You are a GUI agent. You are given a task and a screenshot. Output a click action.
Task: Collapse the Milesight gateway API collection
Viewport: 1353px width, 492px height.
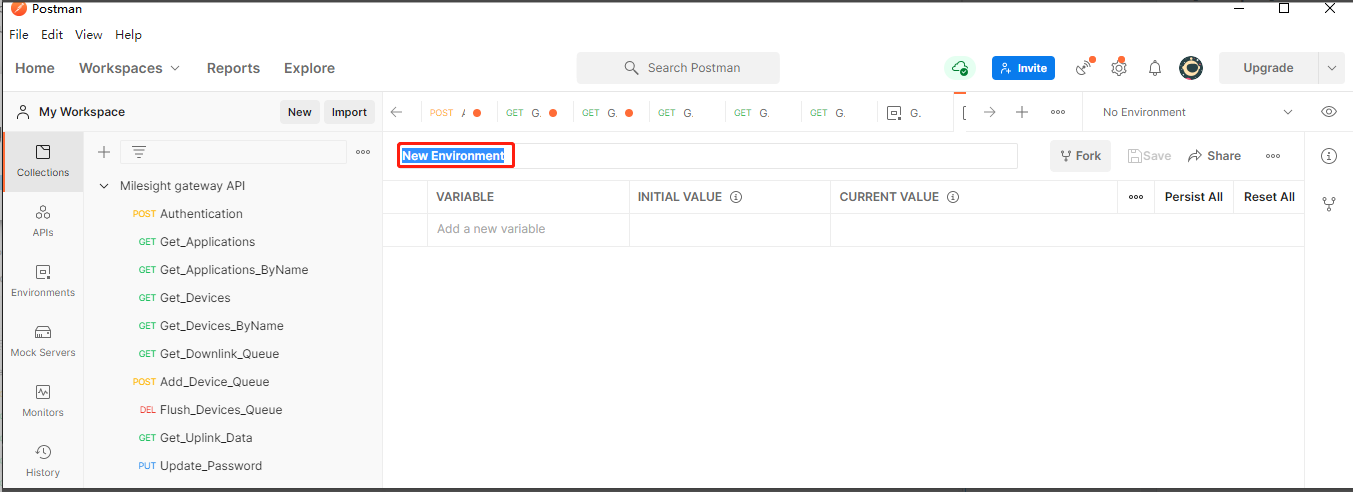tap(104, 186)
